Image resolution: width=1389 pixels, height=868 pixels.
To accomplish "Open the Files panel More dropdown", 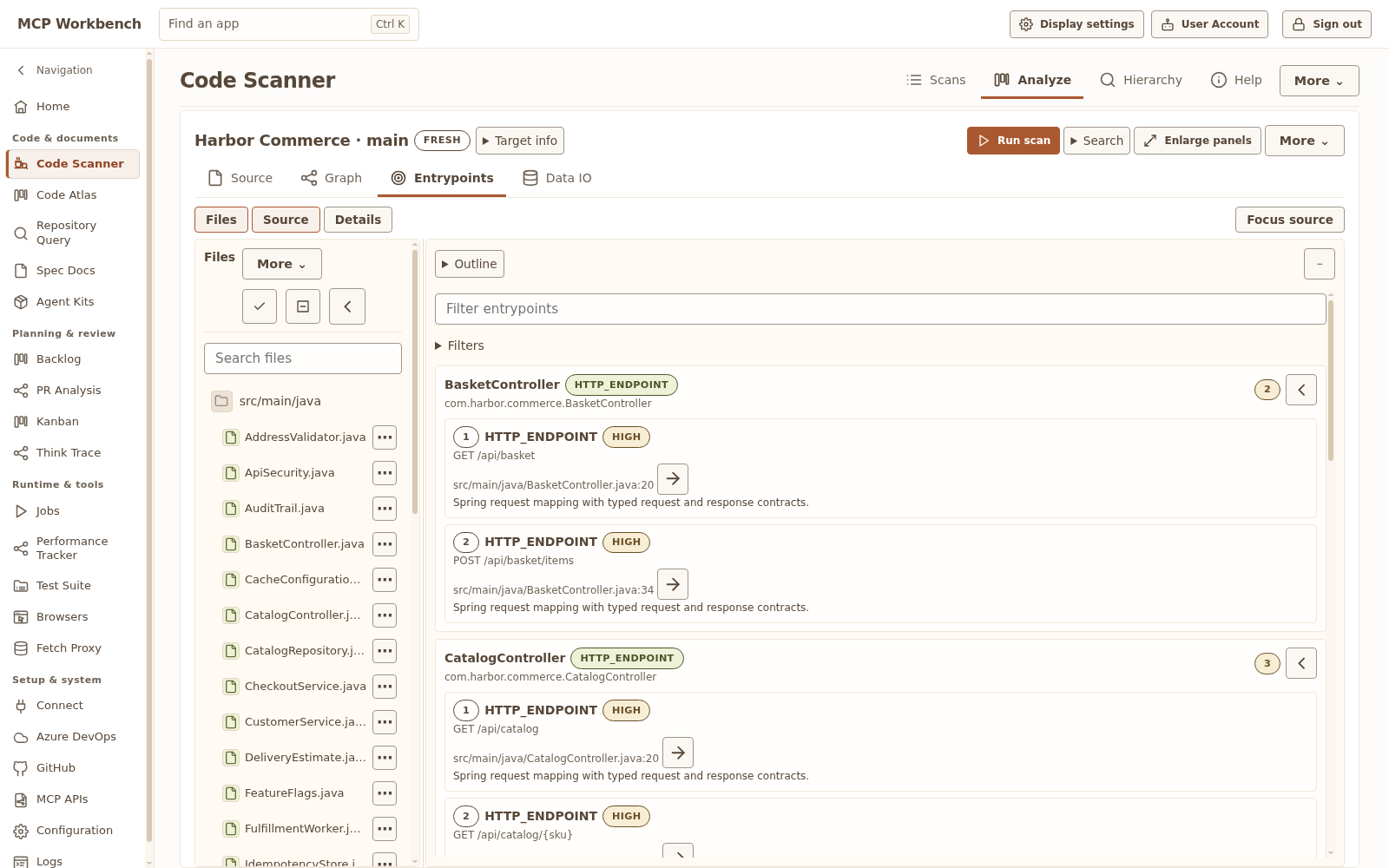I will [281, 264].
